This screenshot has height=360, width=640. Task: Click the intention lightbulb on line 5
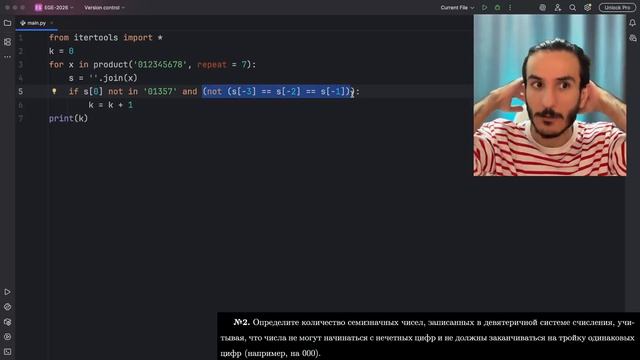tap(54, 91)
